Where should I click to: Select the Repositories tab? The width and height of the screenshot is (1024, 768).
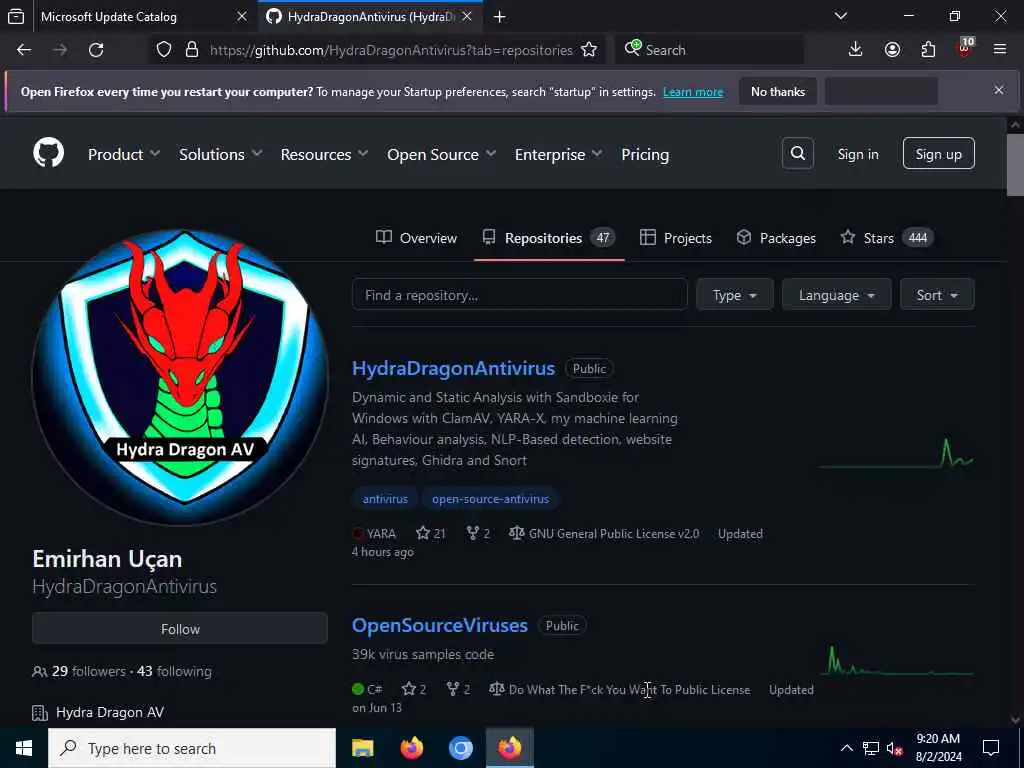549,238
